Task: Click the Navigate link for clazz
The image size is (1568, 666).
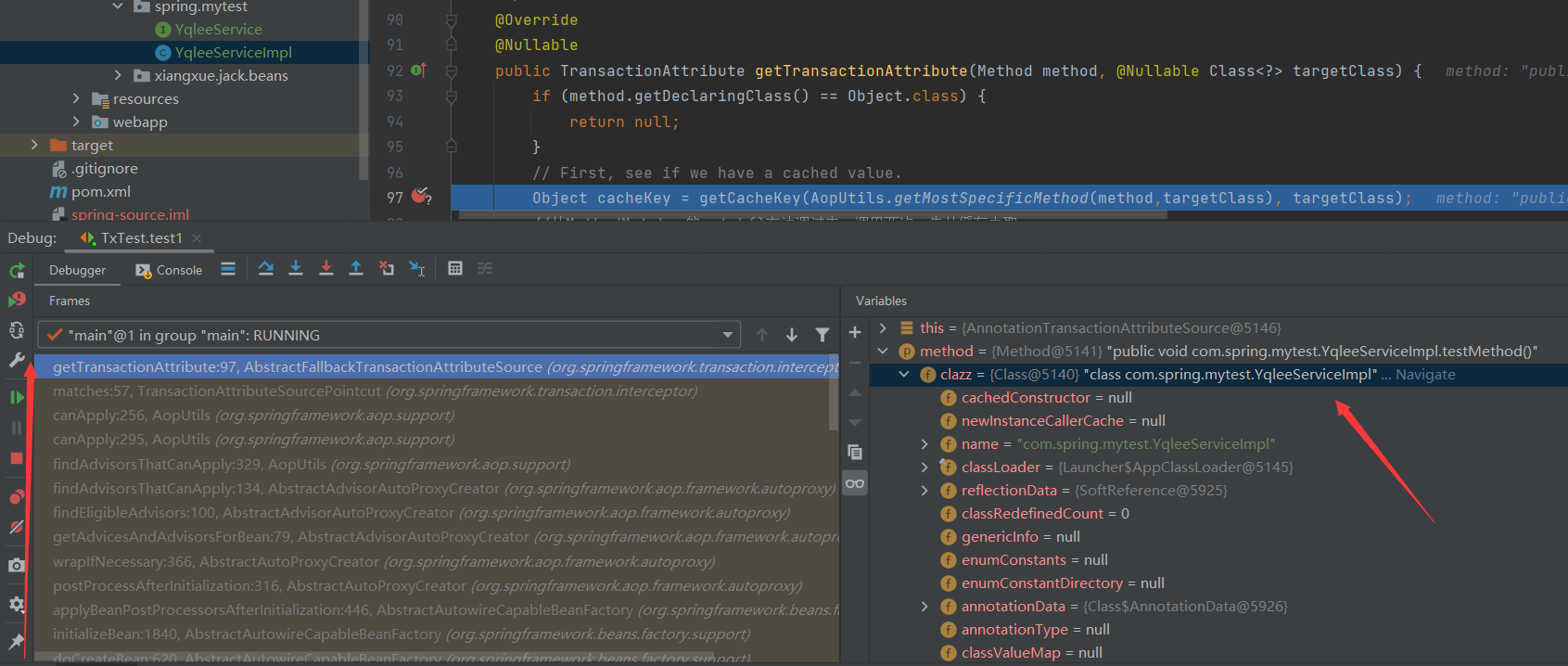Action: point(1425,375)
